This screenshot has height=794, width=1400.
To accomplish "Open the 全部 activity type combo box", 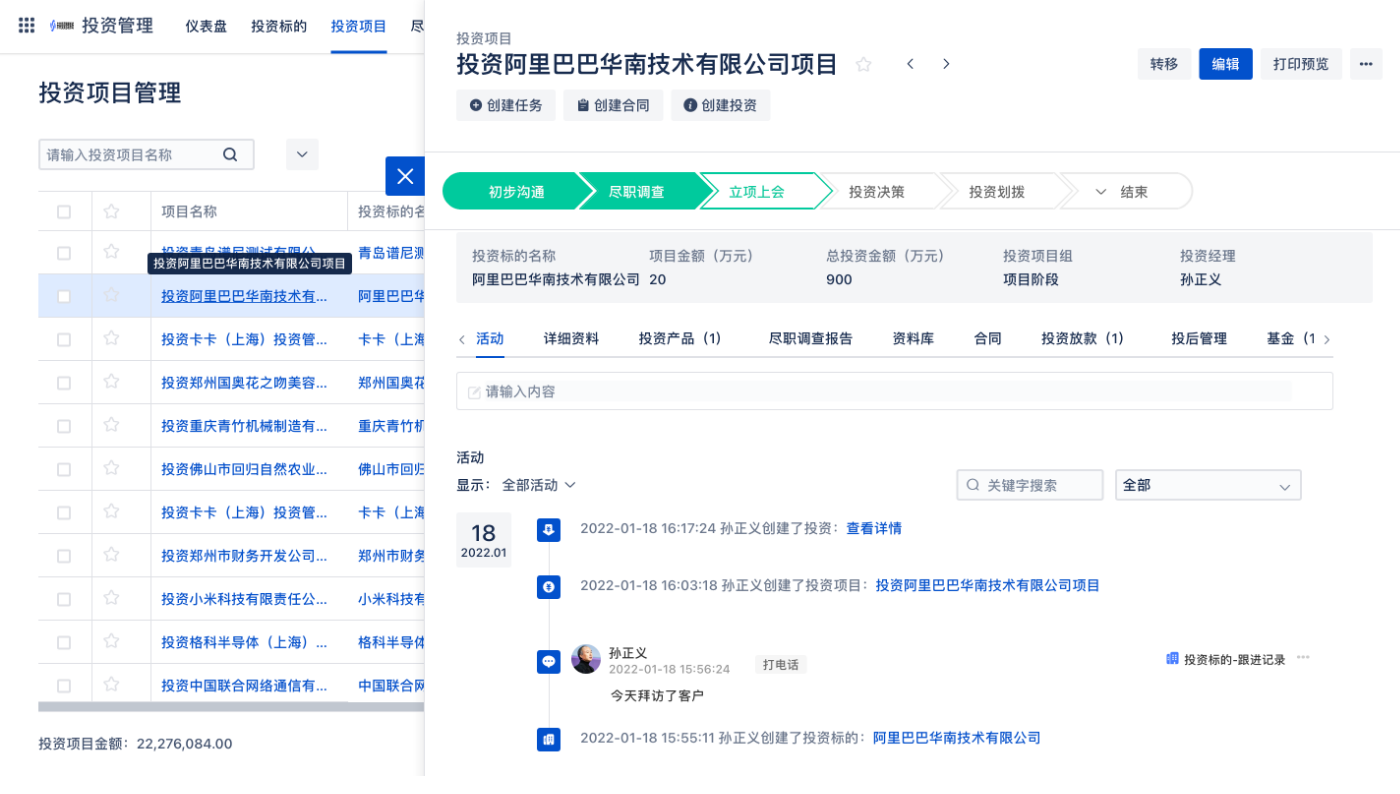I will point(1208,485).
